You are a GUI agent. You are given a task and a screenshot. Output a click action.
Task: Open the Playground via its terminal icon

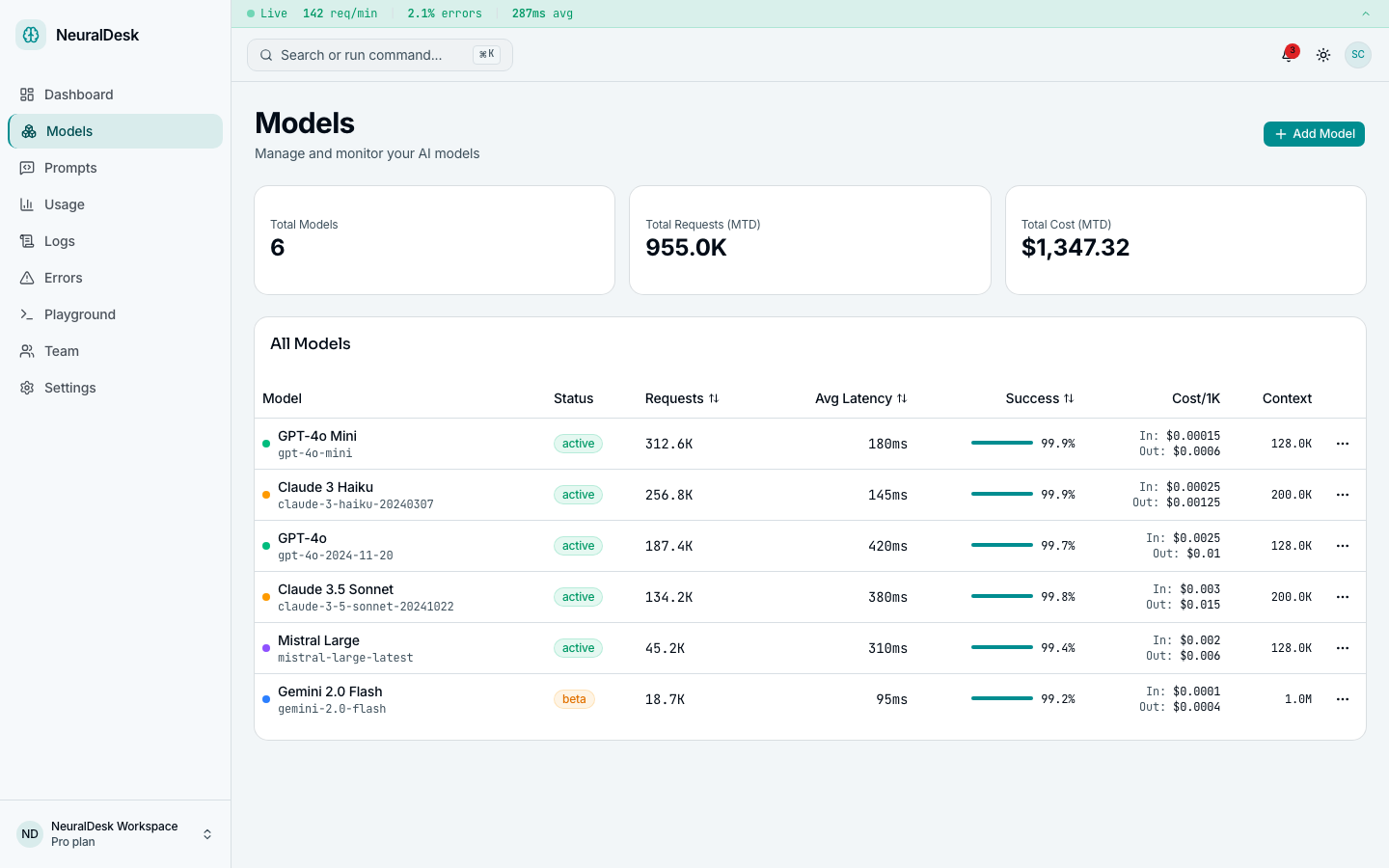[28, 314]
